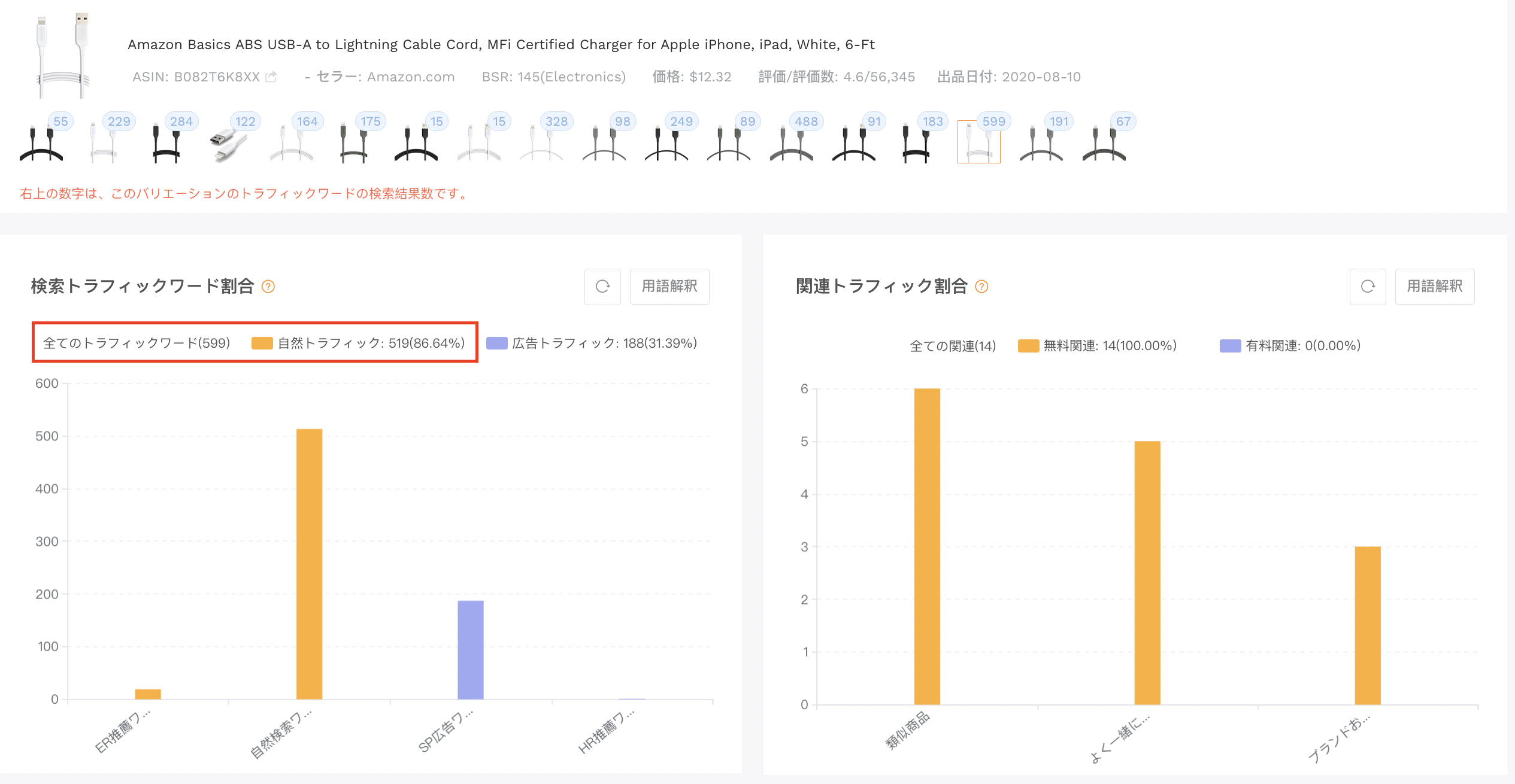The image size is (1515, 784).
Task: Click the セラー: Amazon.com text
Action: 386,77
